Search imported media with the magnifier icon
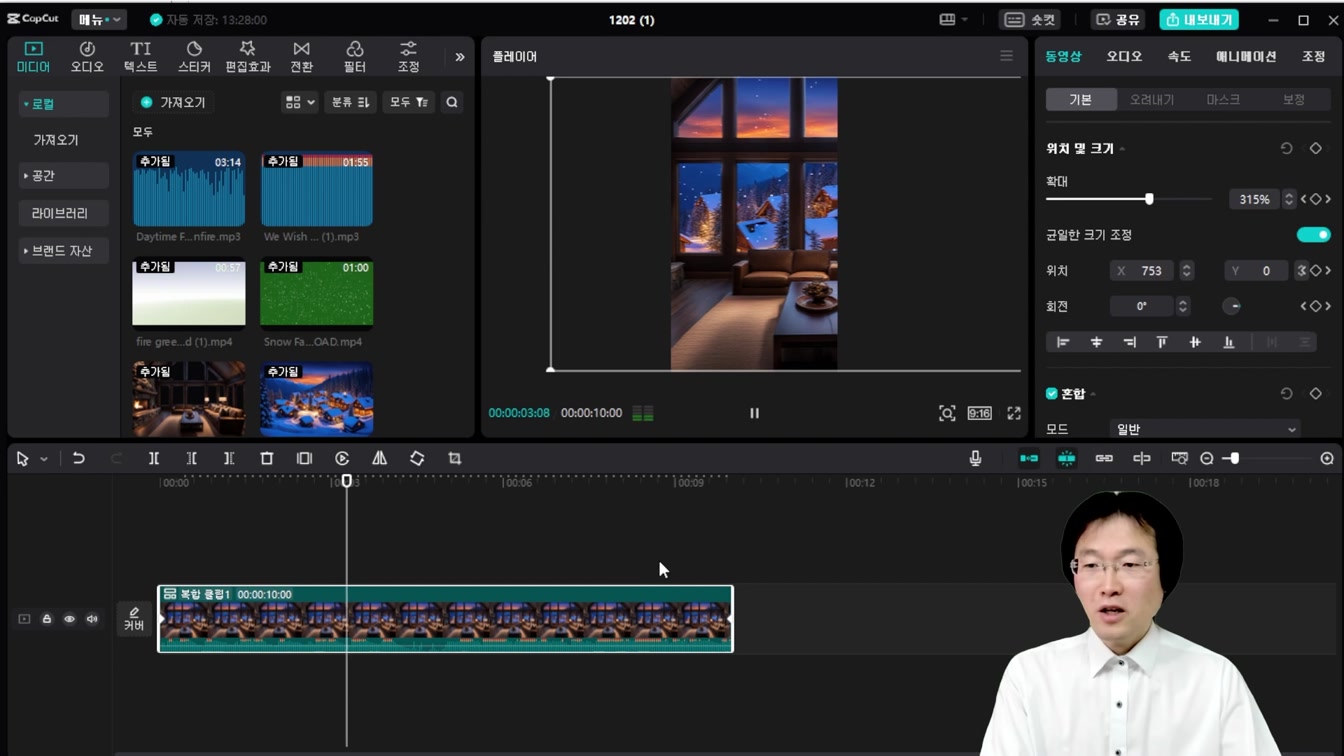Viewport: 1344px width, 756px height. (452, 102)
